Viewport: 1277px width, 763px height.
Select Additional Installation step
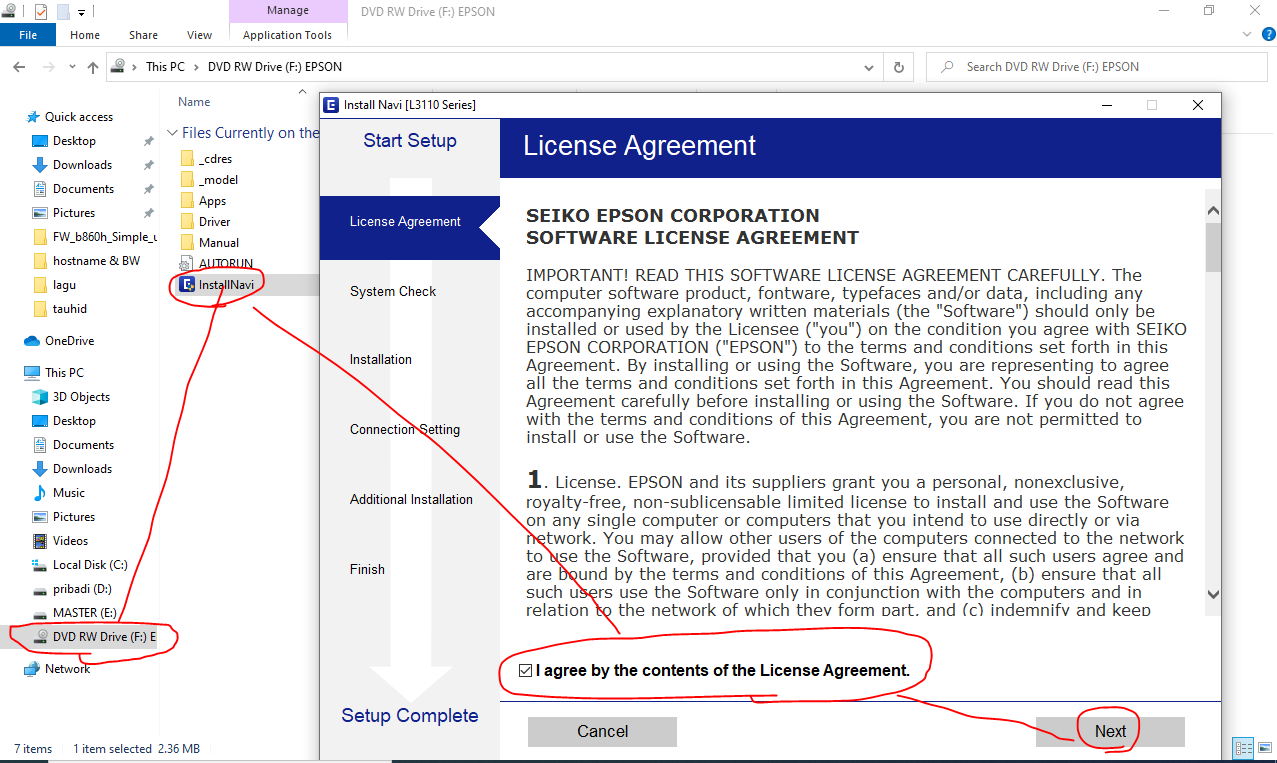[x=411, y=500]
